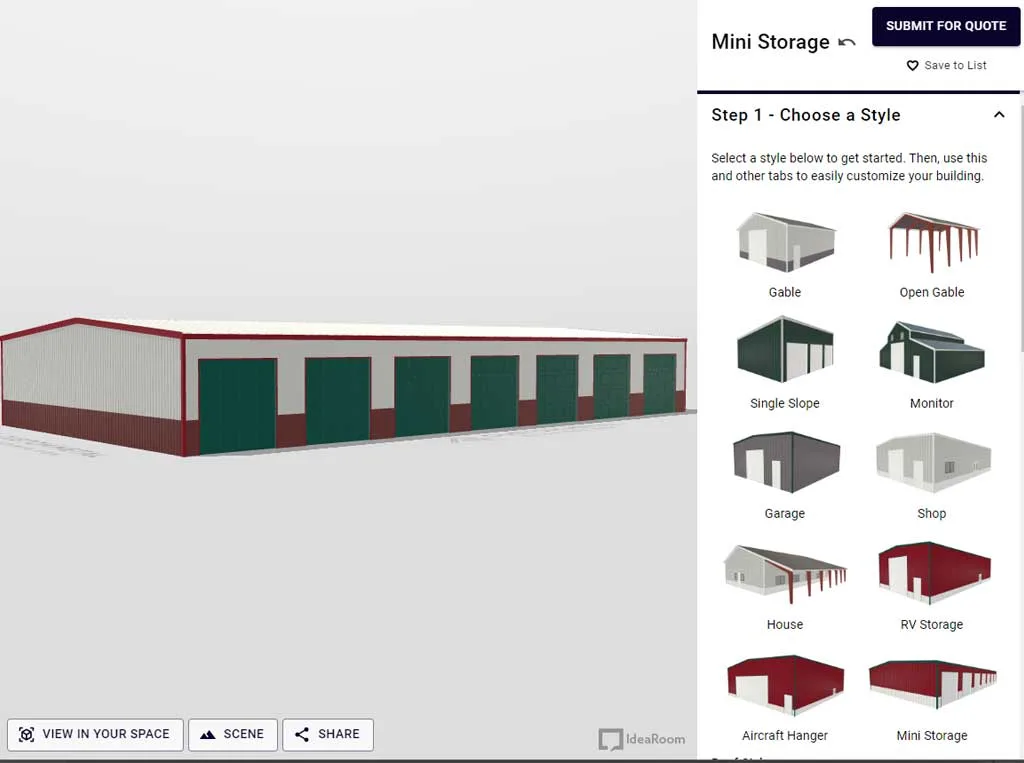
Task: Open the Share options
Action: pyautogui.click(x=328, y=734)
